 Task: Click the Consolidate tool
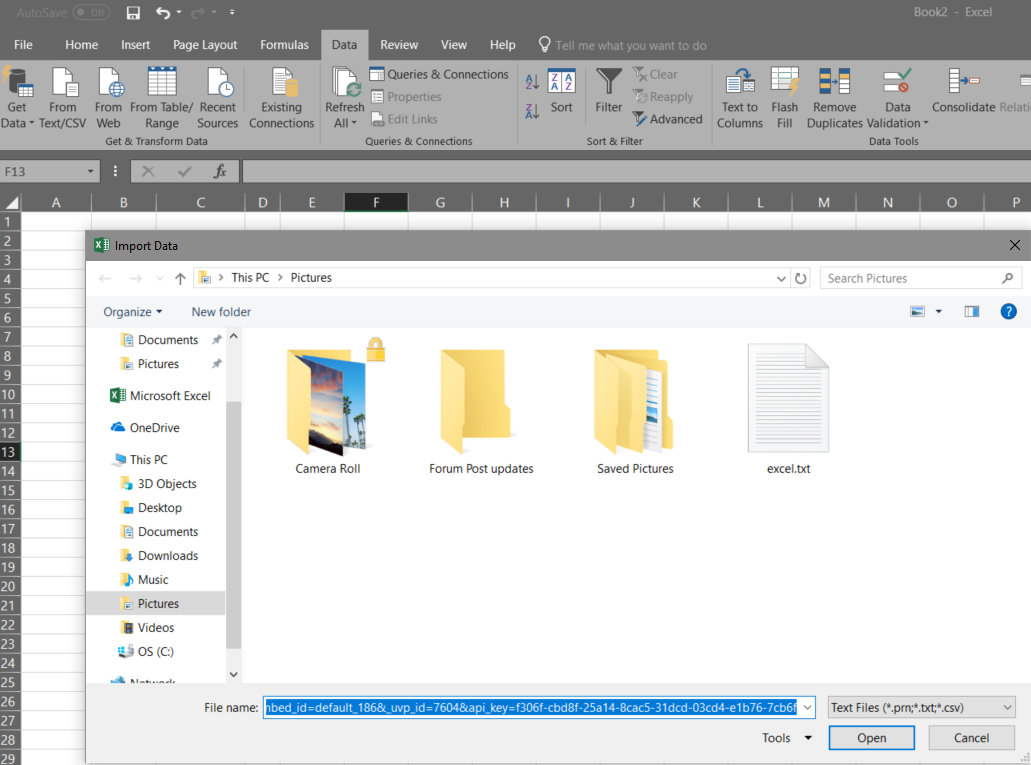pyautogui.click(x=964, y=91)
